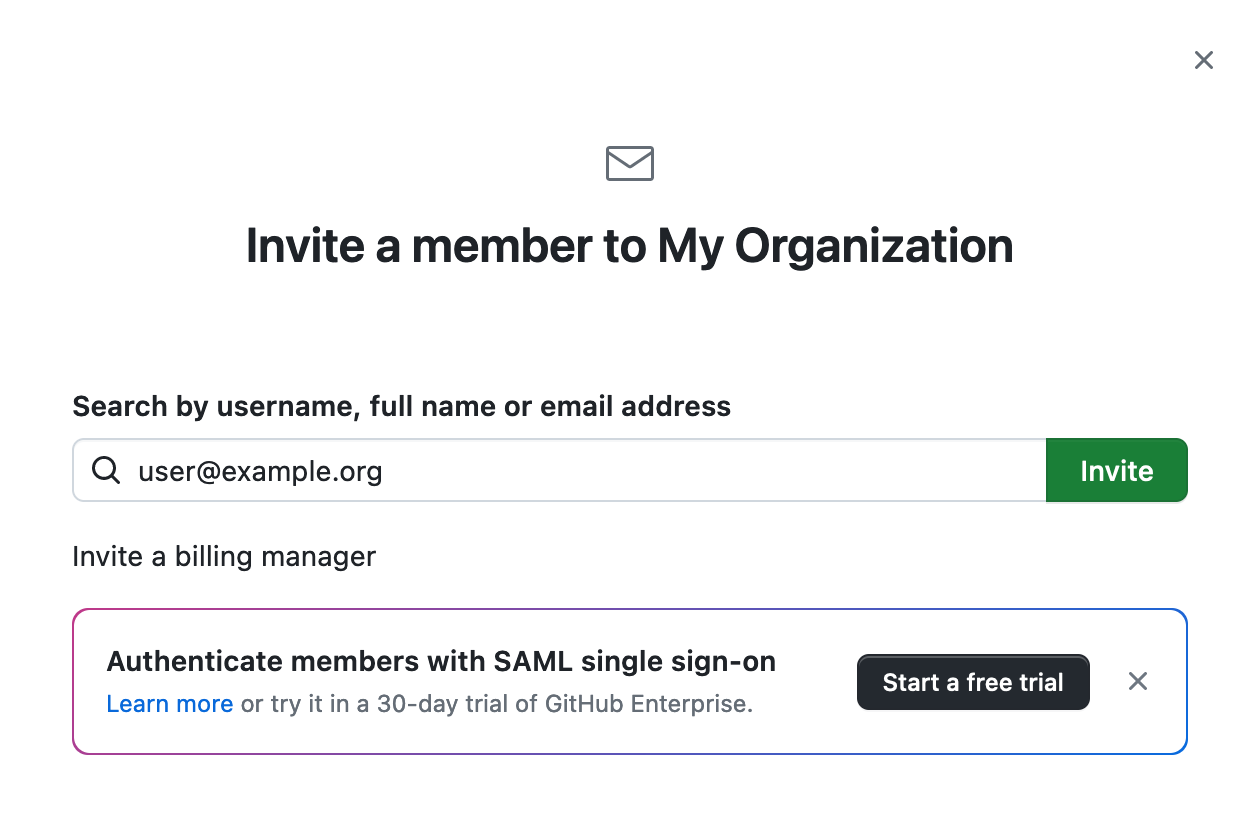Click GitHub Enterprise text in banner

click(647, 704)
